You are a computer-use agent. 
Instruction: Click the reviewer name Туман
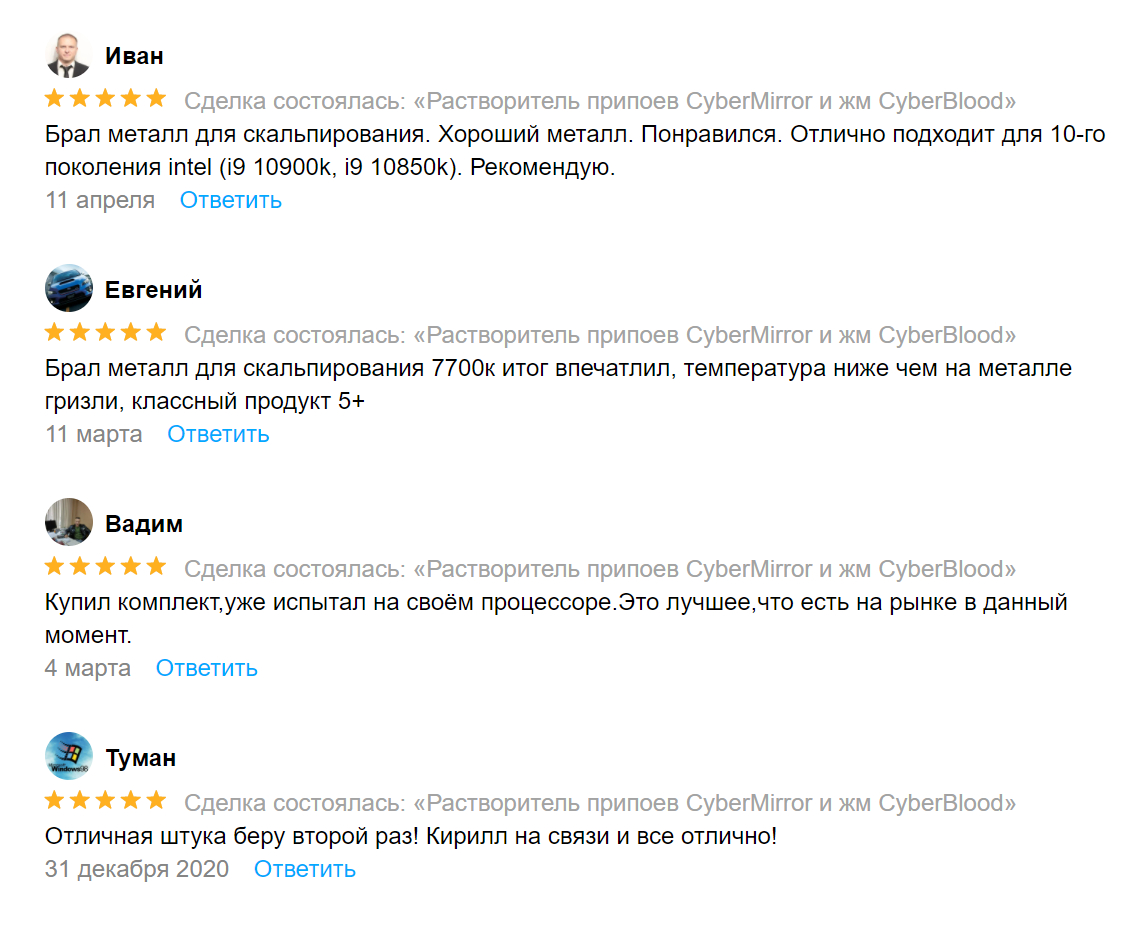pos(140,758)
